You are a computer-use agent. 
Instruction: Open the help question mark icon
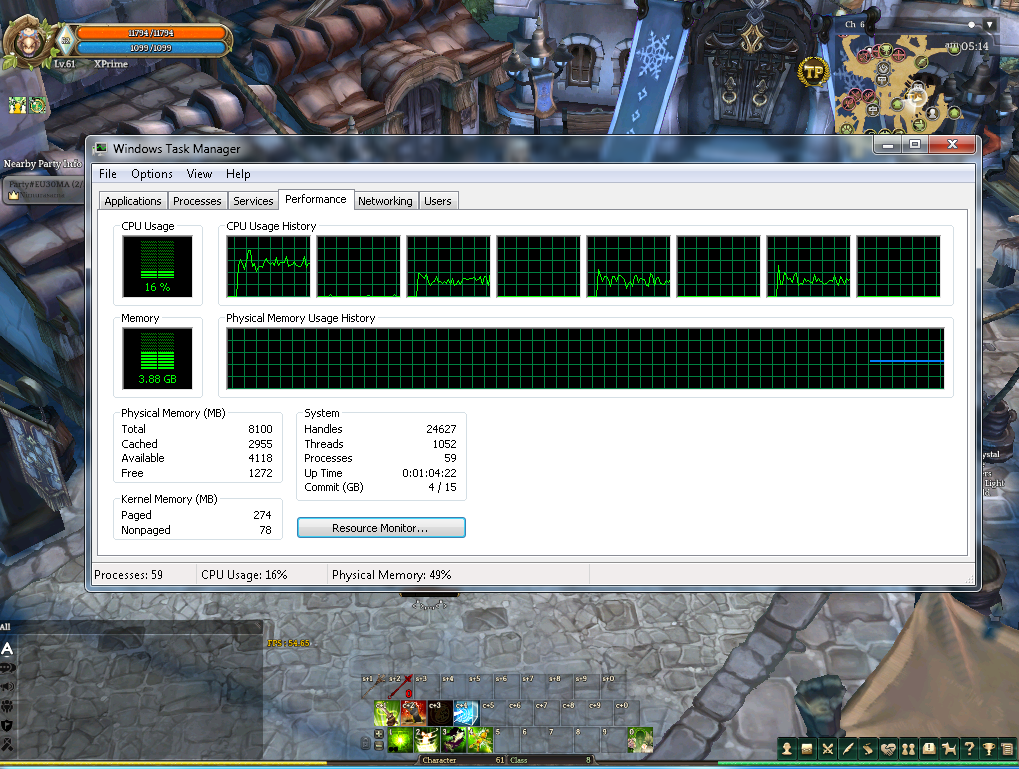pyautogui.click(x=970, y=748)
